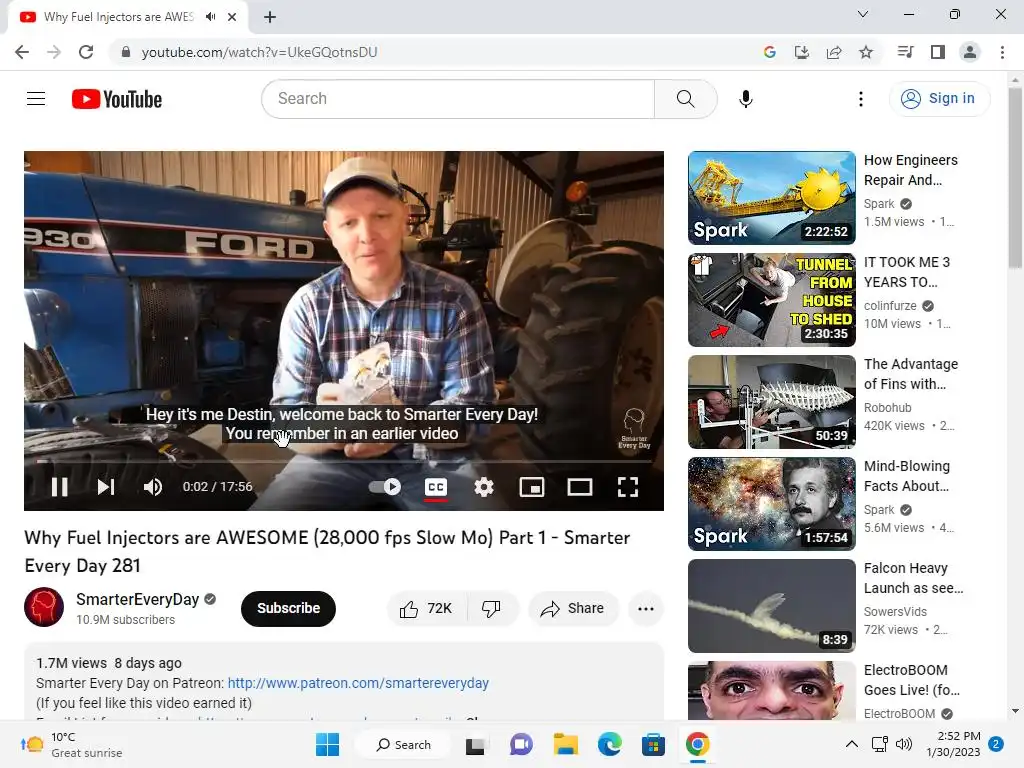Open a new browser tab
Viewport: 1024px width, 768px height.
[270, 17]
